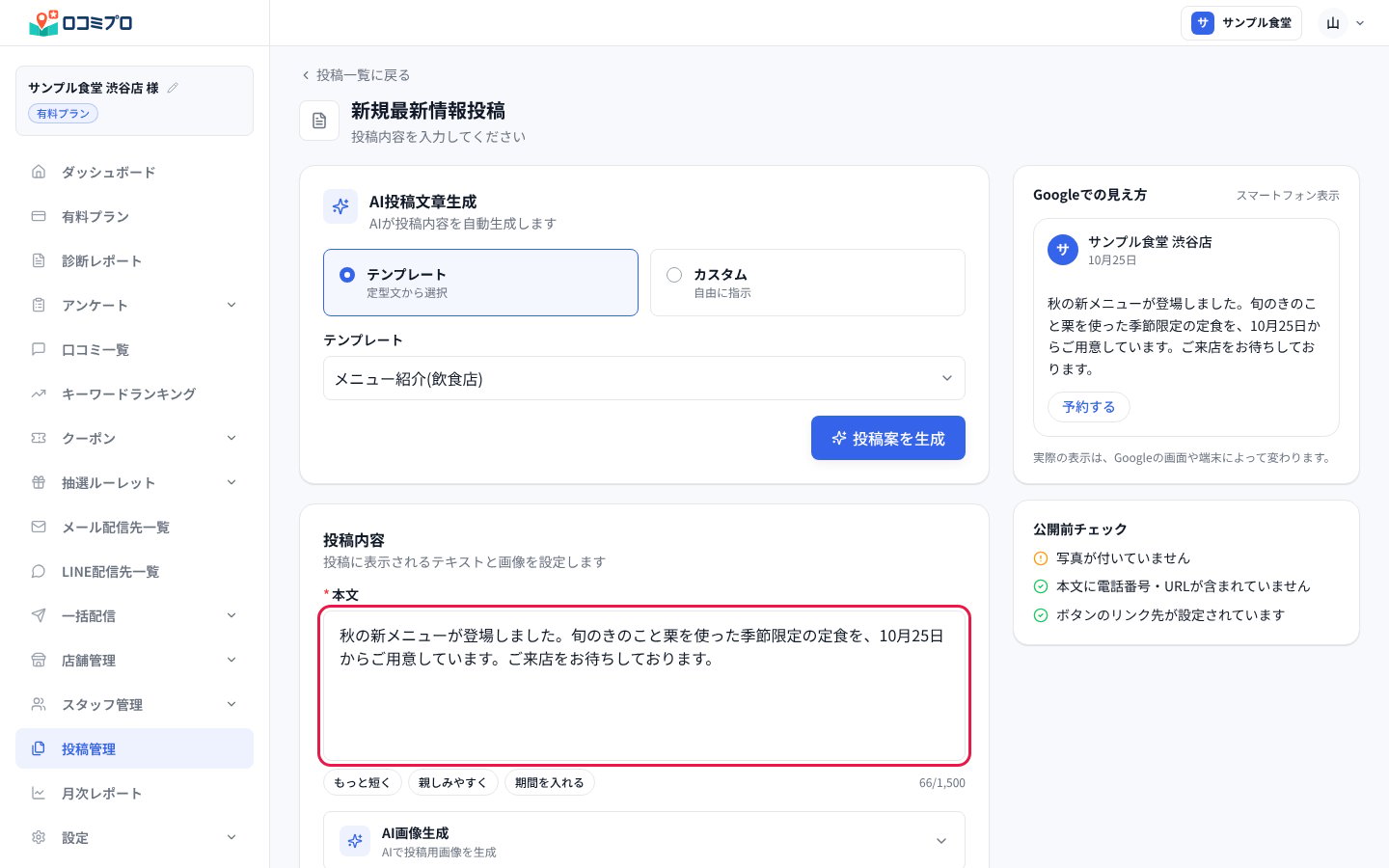
Task: Click into the 本文 text area
Action: [643, 686]
